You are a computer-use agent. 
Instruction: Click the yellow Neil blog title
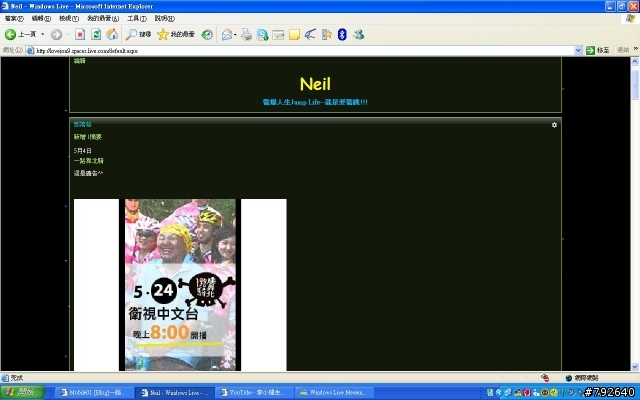coord(315,84)
